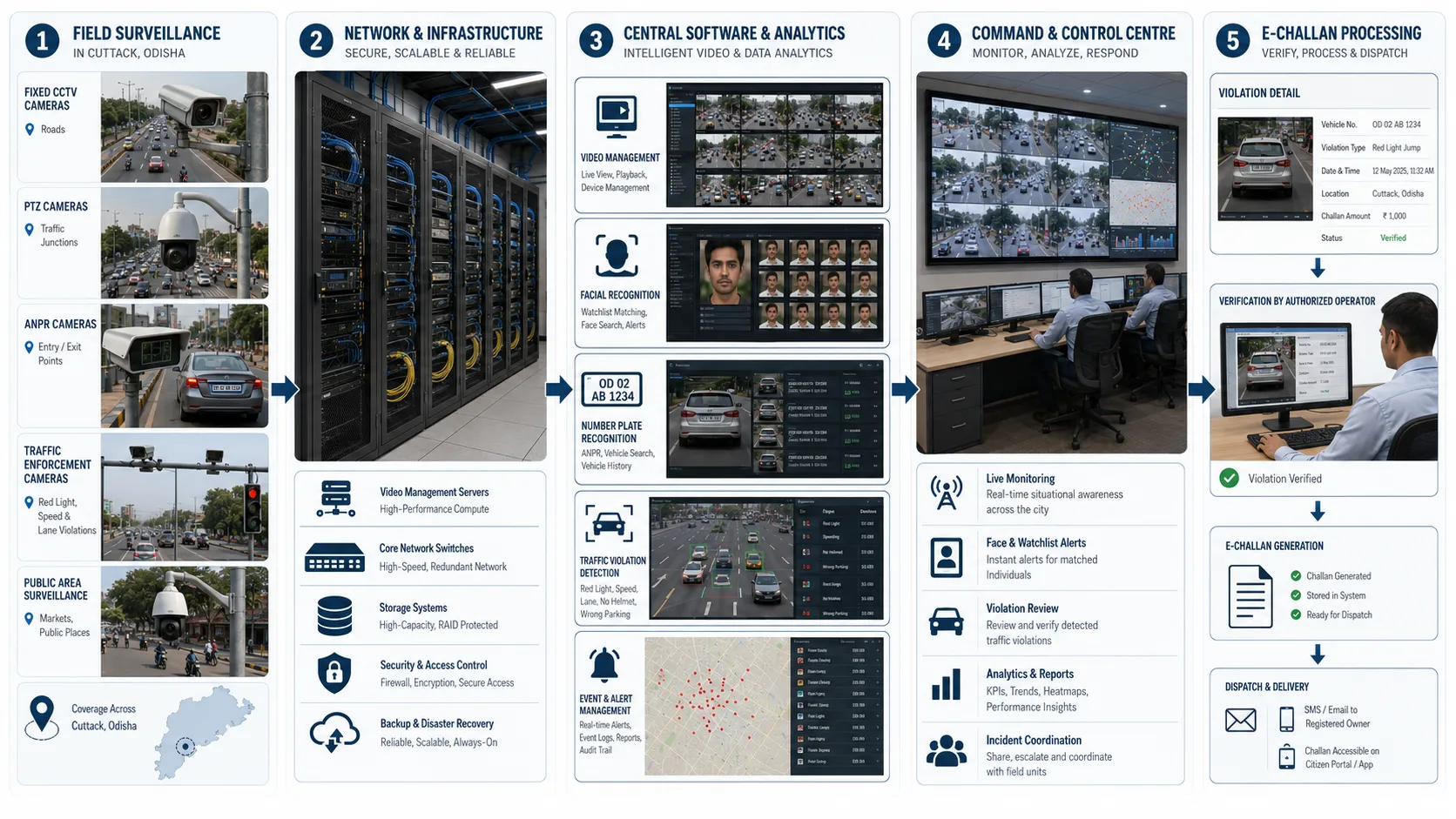Click the arrow below Violation Detail panel

point(1318,268)
